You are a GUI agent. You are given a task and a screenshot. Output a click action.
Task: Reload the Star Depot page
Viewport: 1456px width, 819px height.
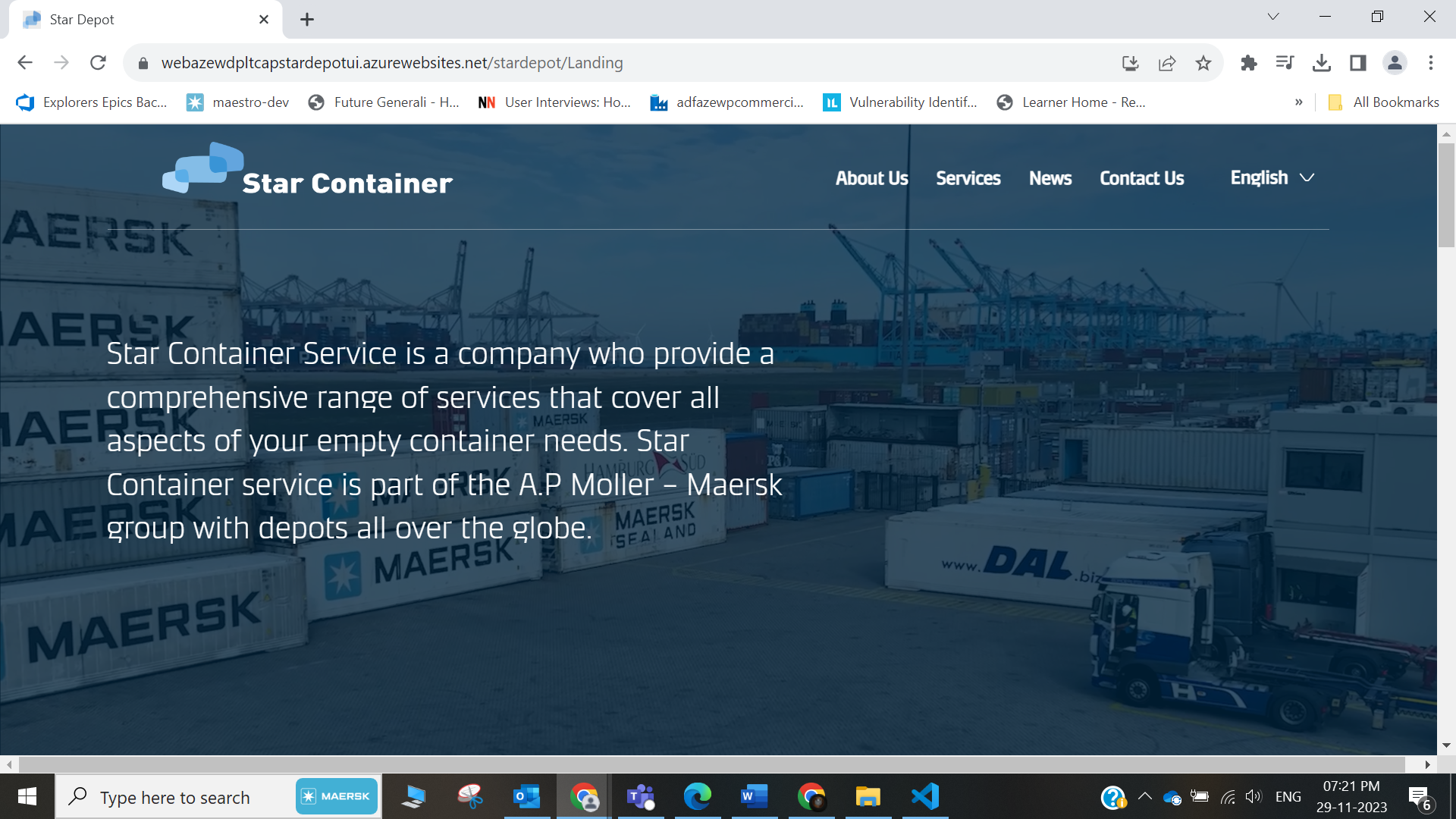(x=98, y=63)
